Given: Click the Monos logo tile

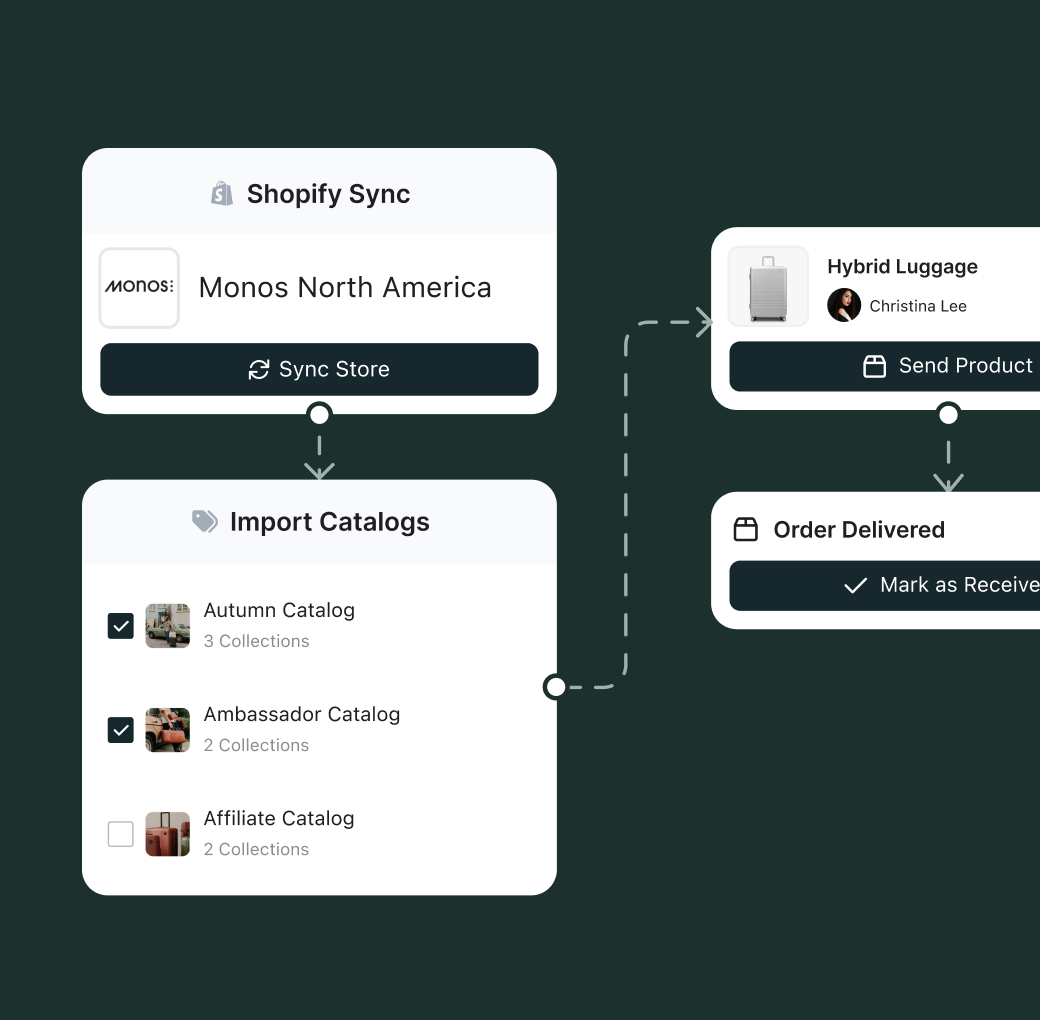Looking at the screenshot, I should coord(139,288).
